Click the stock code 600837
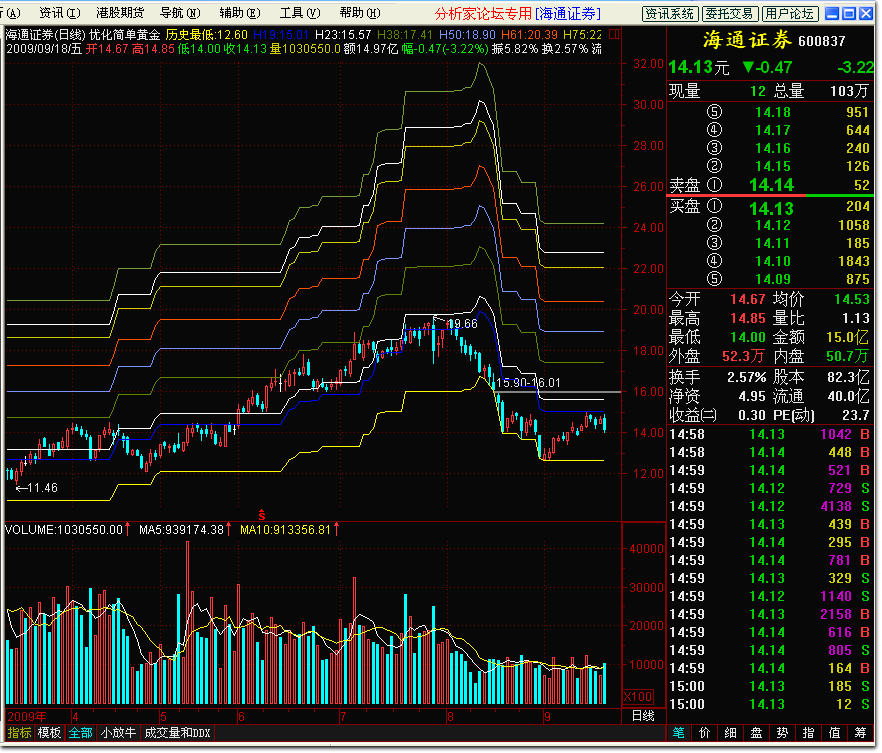882x753 pixels. pos(822,41)
